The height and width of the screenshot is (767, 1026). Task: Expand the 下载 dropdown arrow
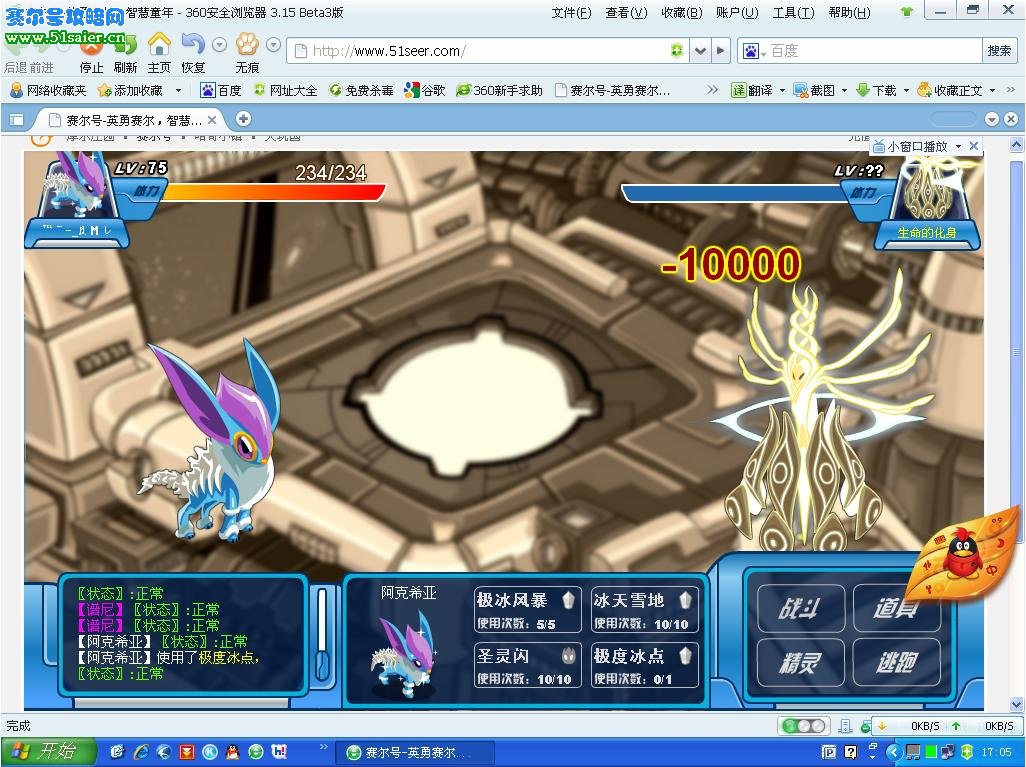[906, 90]
